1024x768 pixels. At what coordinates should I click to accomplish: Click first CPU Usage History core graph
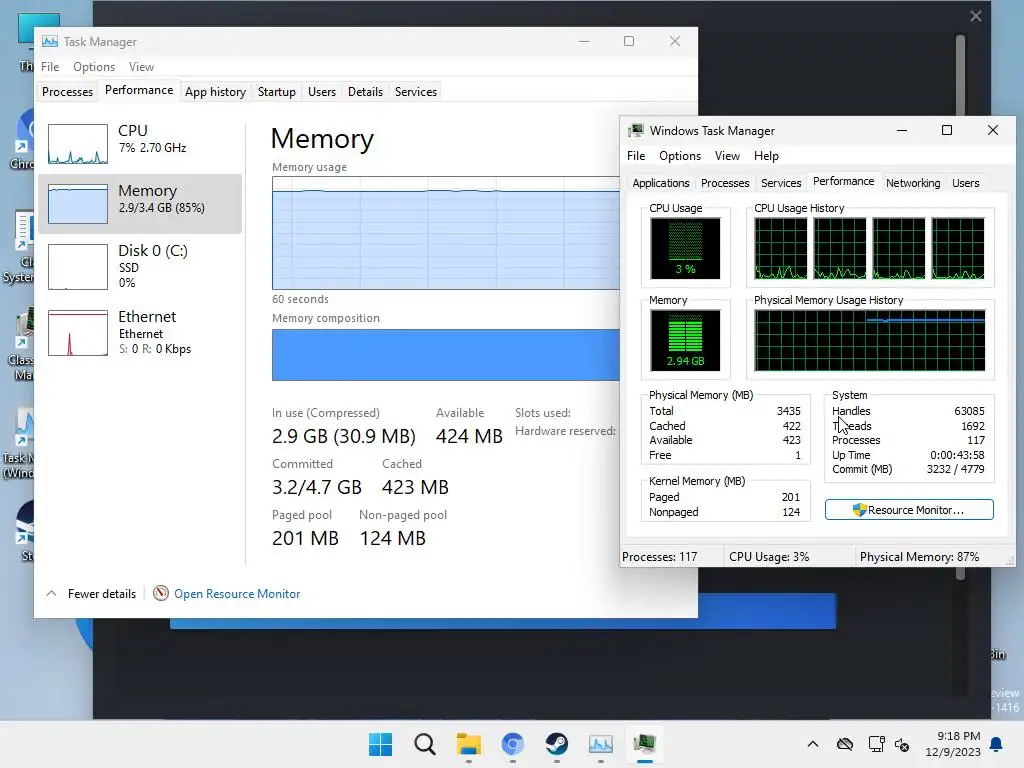pyautogui.click(x=780, y=248)
